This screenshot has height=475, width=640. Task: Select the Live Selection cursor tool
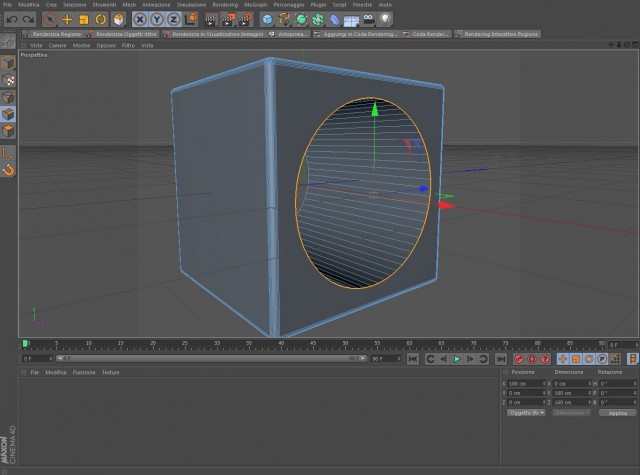click(x=50, y=19)
